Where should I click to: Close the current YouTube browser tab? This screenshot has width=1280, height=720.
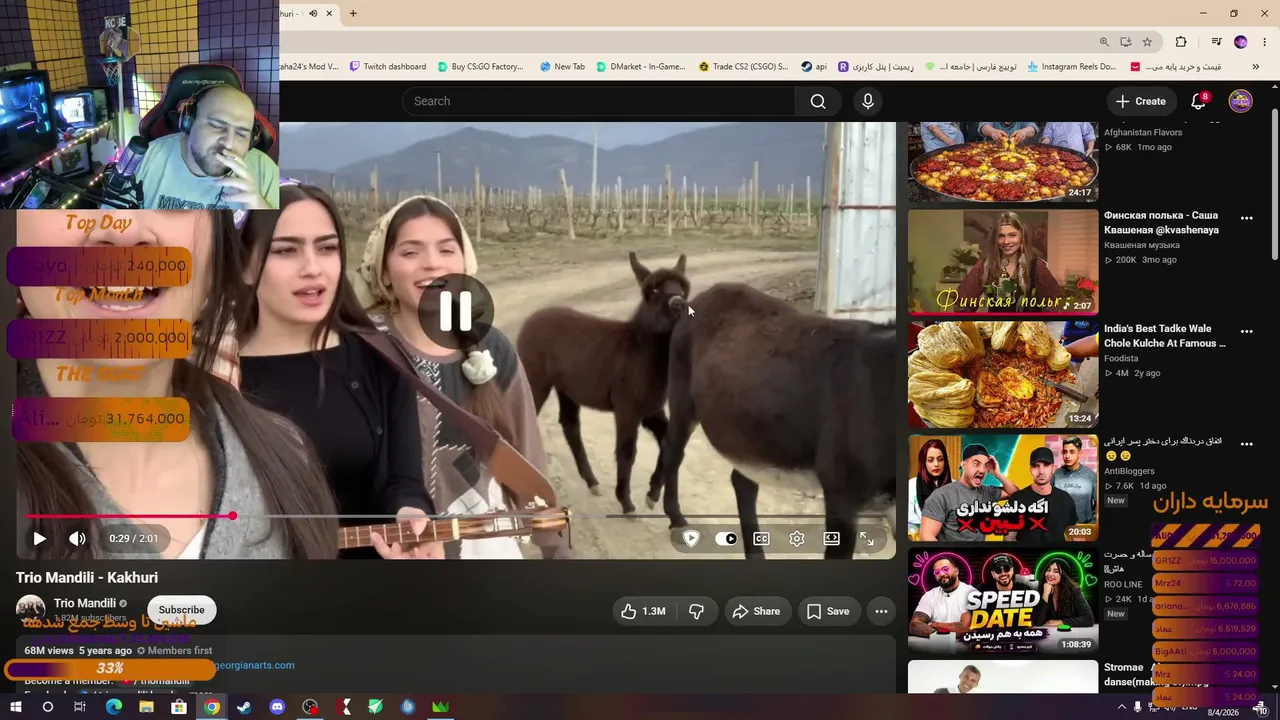coord(330,13)
